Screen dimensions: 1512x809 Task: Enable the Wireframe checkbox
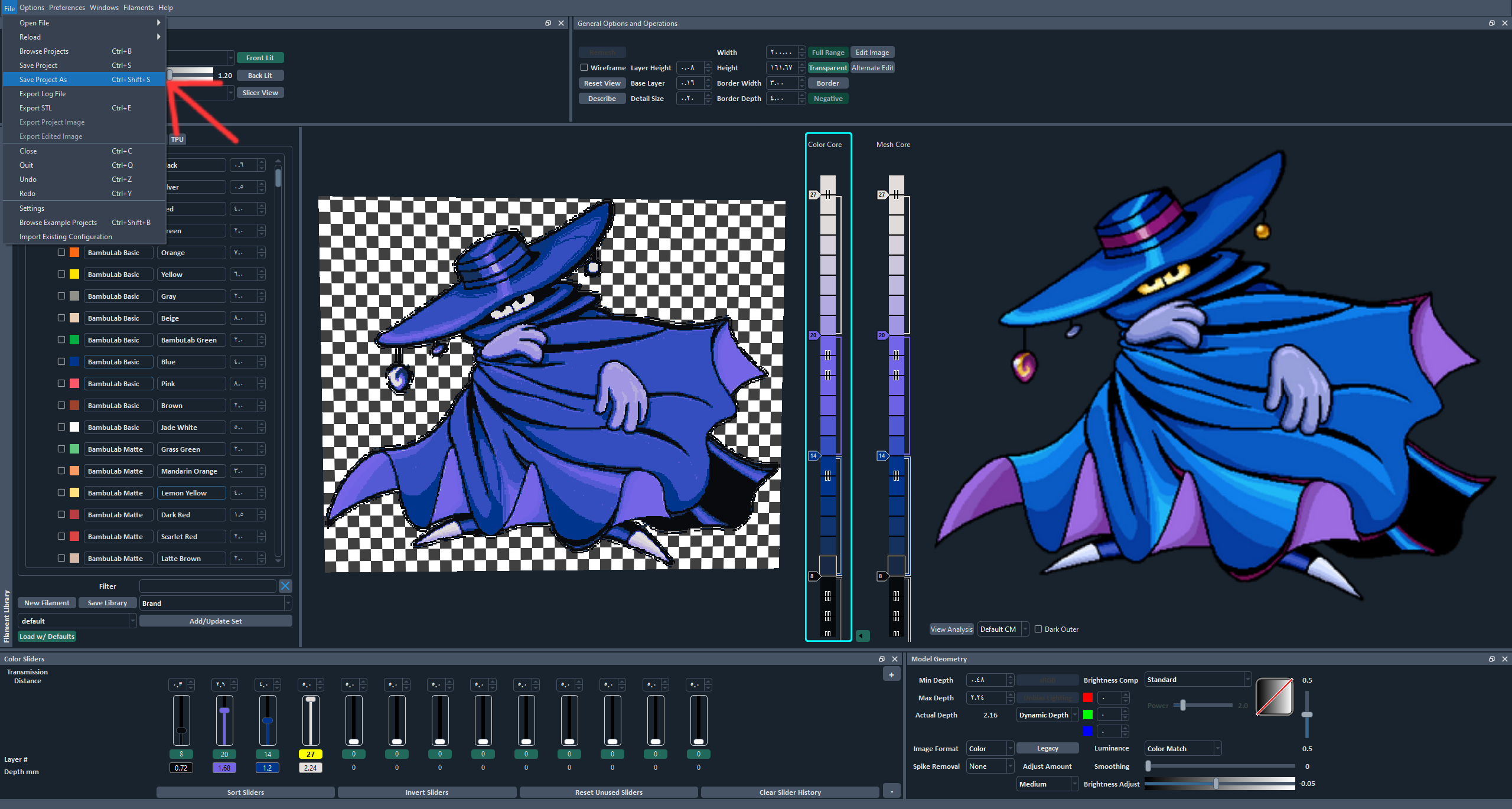click(x=584, y=67)
